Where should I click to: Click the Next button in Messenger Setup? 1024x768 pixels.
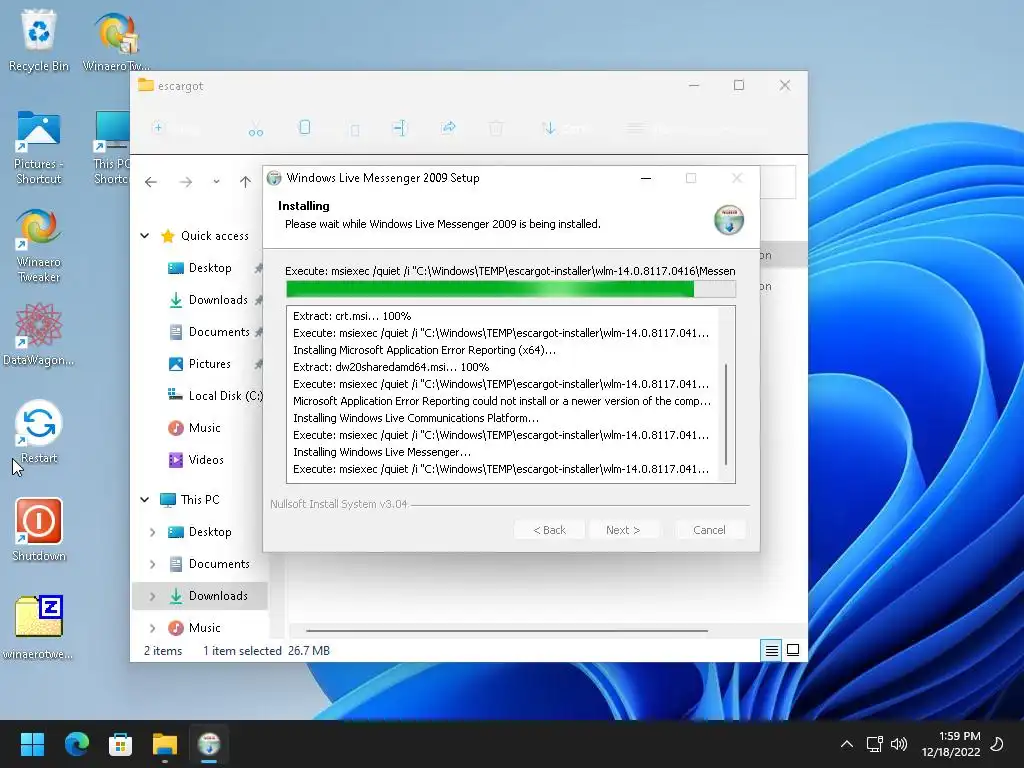pos(623,530)
